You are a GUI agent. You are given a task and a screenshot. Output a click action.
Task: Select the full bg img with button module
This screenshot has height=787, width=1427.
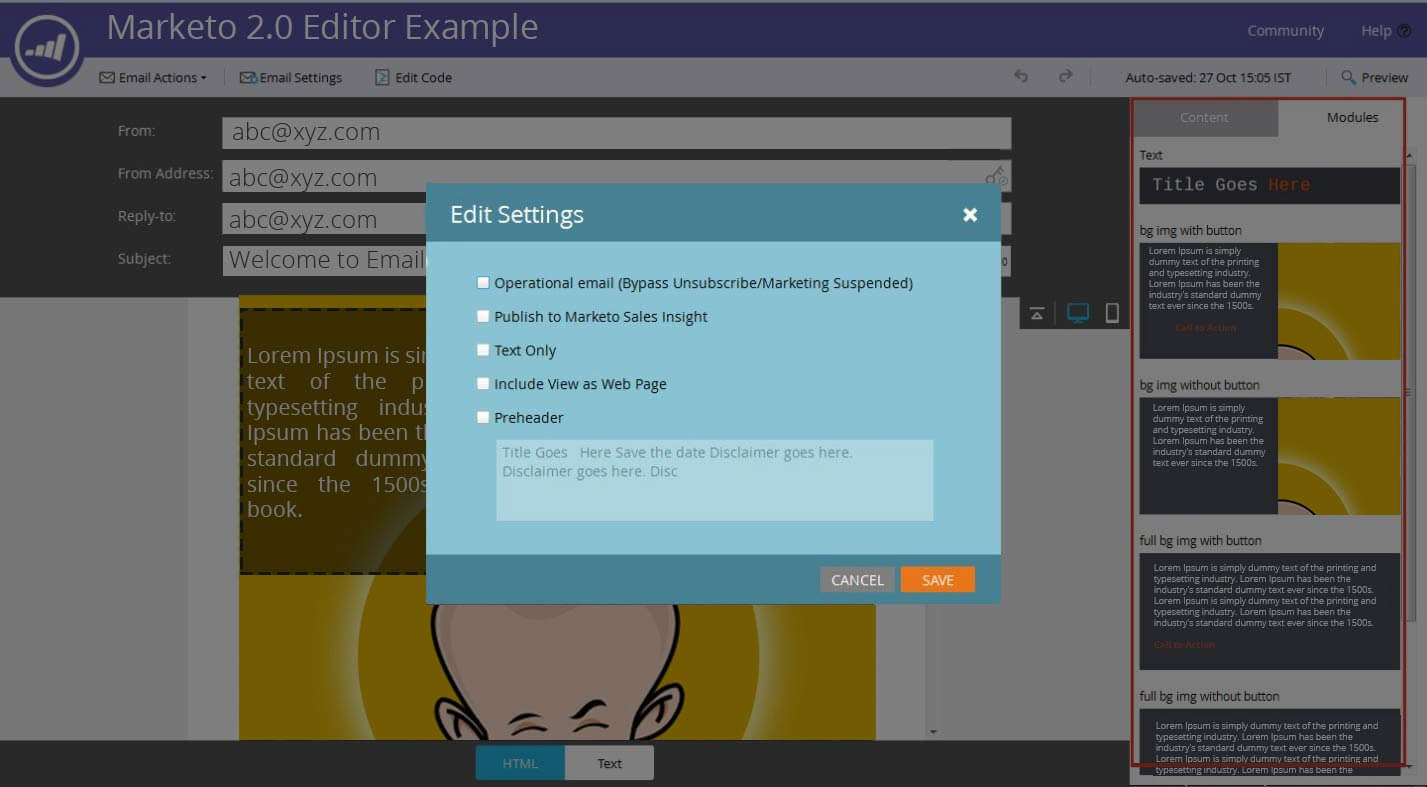1269,611
